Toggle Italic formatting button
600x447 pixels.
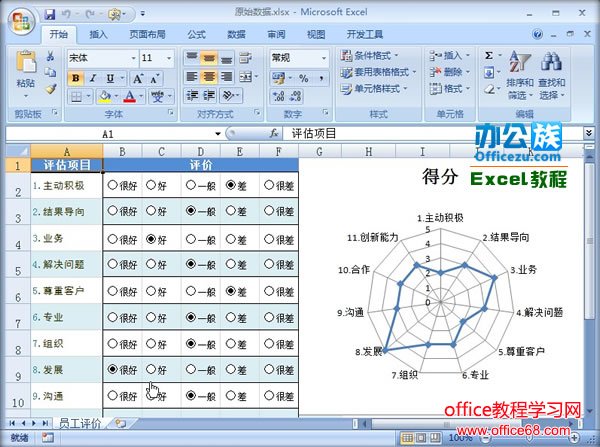93,78
